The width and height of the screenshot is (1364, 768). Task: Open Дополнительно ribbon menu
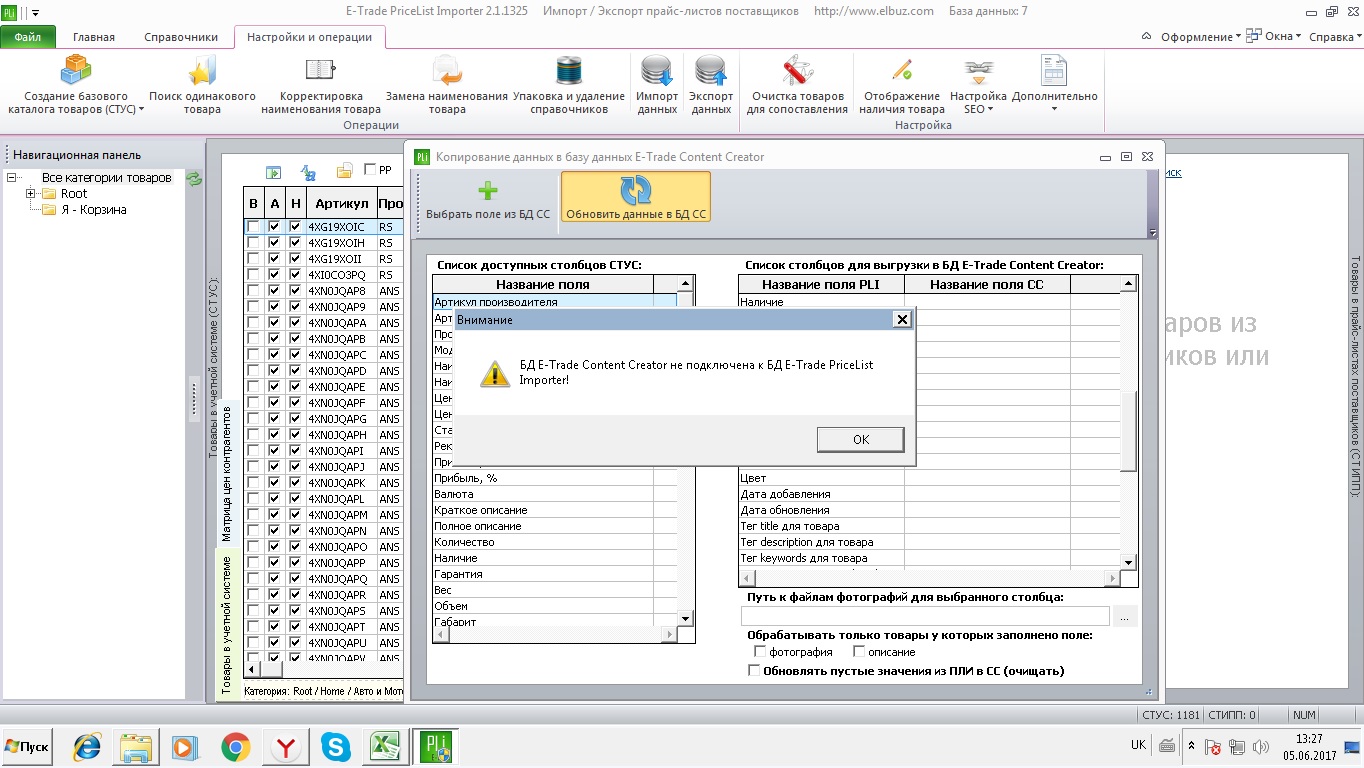pyautogui.click(x=1054, y=85)
